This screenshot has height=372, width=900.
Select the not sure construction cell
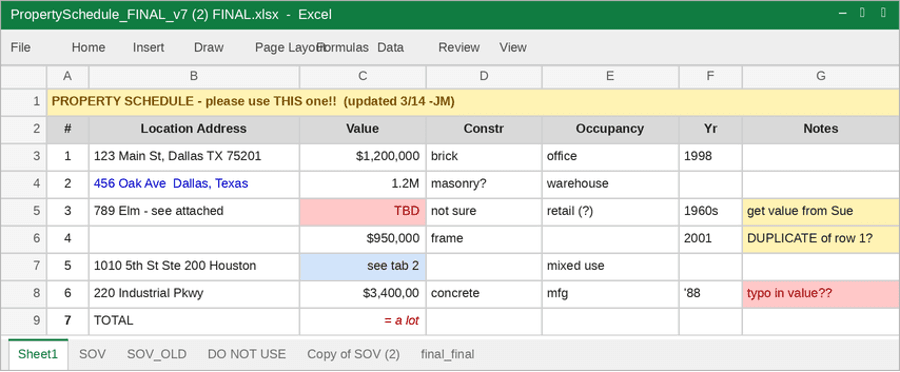(484, 211)
